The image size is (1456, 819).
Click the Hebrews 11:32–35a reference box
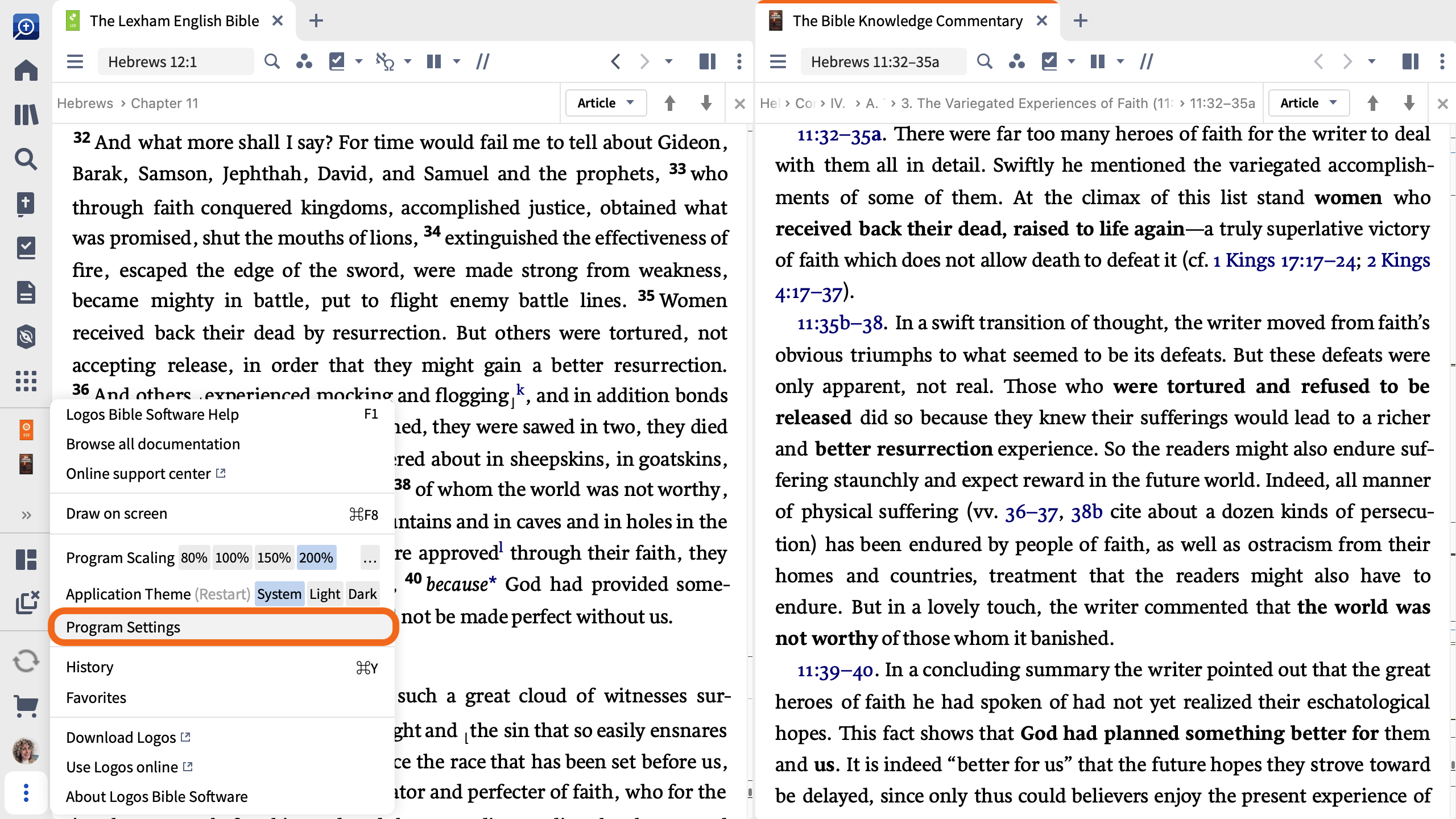[x=883, y=61]
